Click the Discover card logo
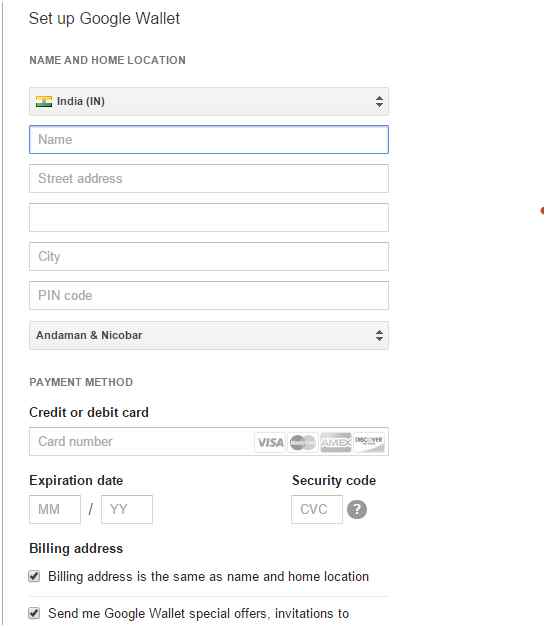This screenshot has height=627, width=546. pos(369,442)
